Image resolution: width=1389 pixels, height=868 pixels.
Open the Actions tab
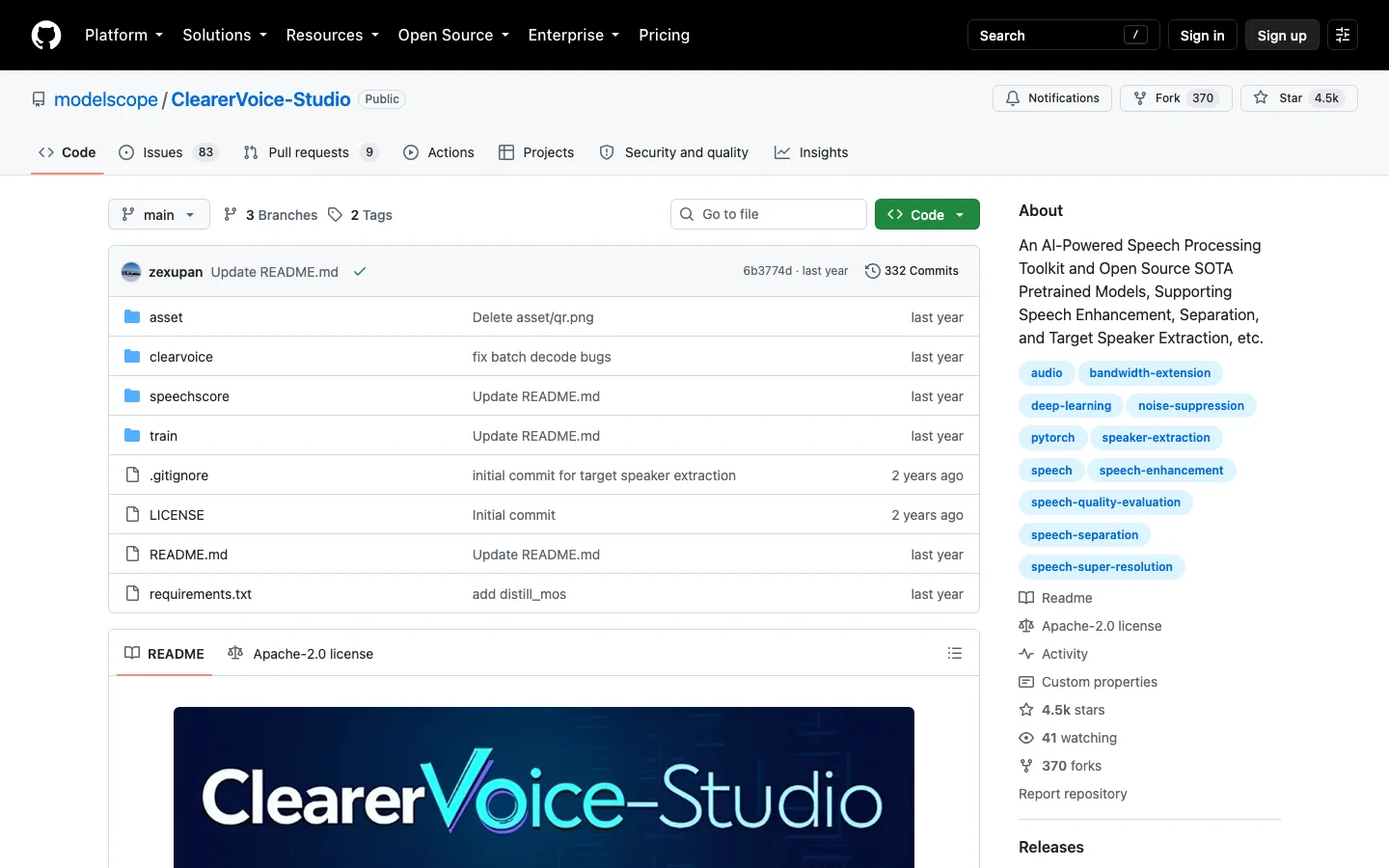click(x=439, y=152)
